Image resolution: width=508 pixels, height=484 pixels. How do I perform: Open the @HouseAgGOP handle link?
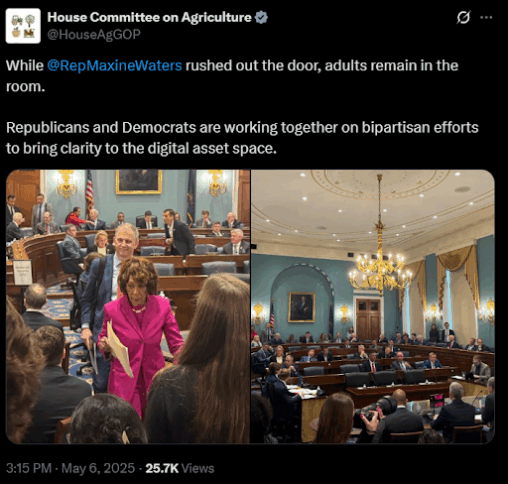click(94, 34)
